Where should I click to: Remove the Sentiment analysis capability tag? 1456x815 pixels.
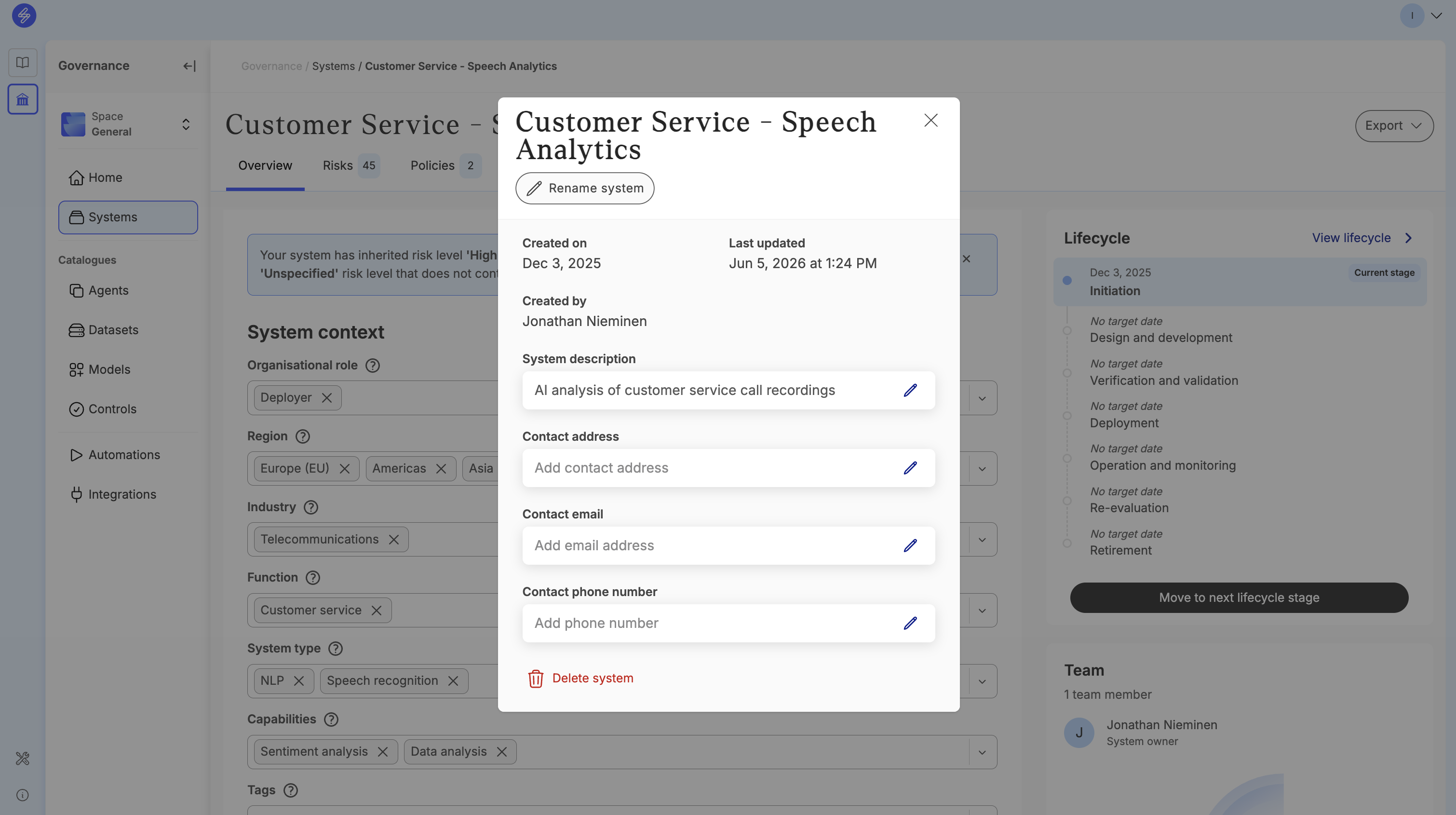[383, 752]
